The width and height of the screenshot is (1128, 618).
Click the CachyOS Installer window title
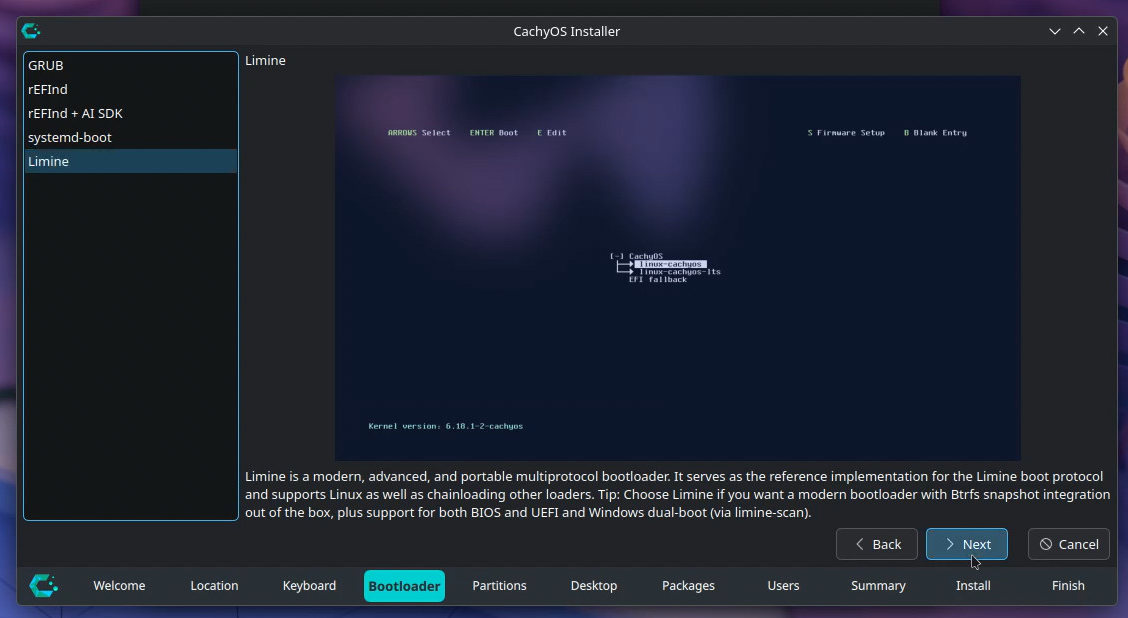tap(566, 31)
